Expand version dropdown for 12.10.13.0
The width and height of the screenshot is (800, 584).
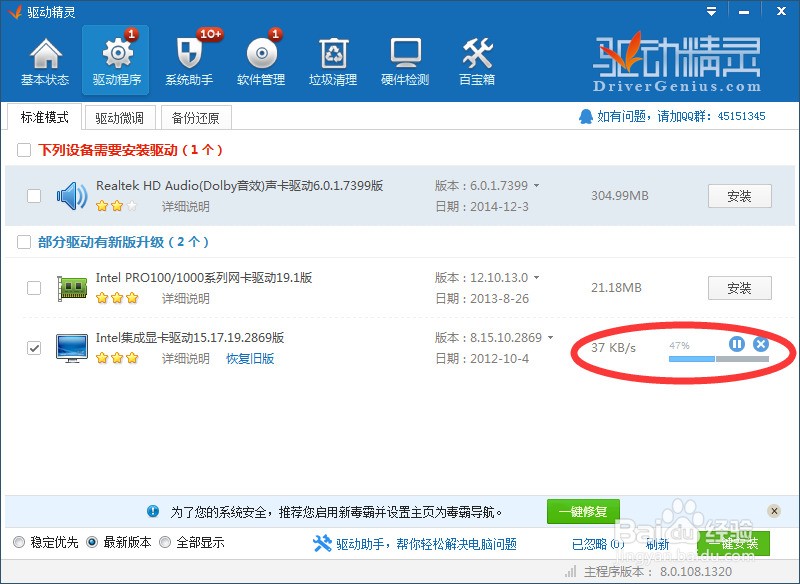(x=536, y=278)
